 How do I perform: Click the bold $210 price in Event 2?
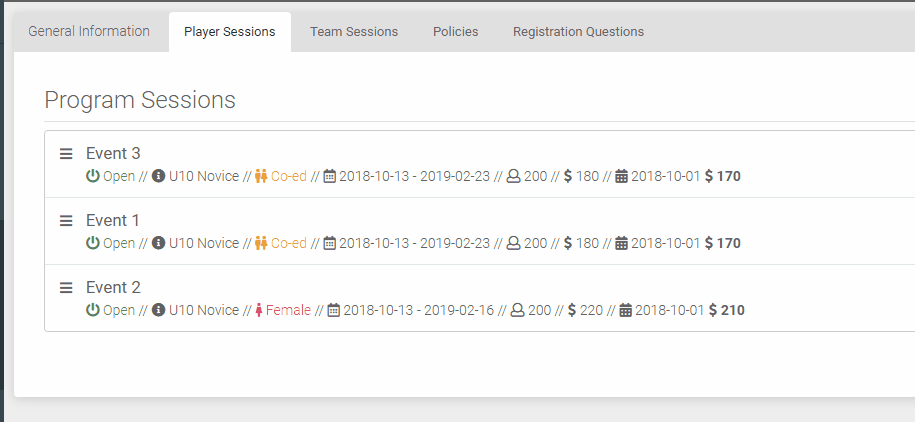(727, 310)
